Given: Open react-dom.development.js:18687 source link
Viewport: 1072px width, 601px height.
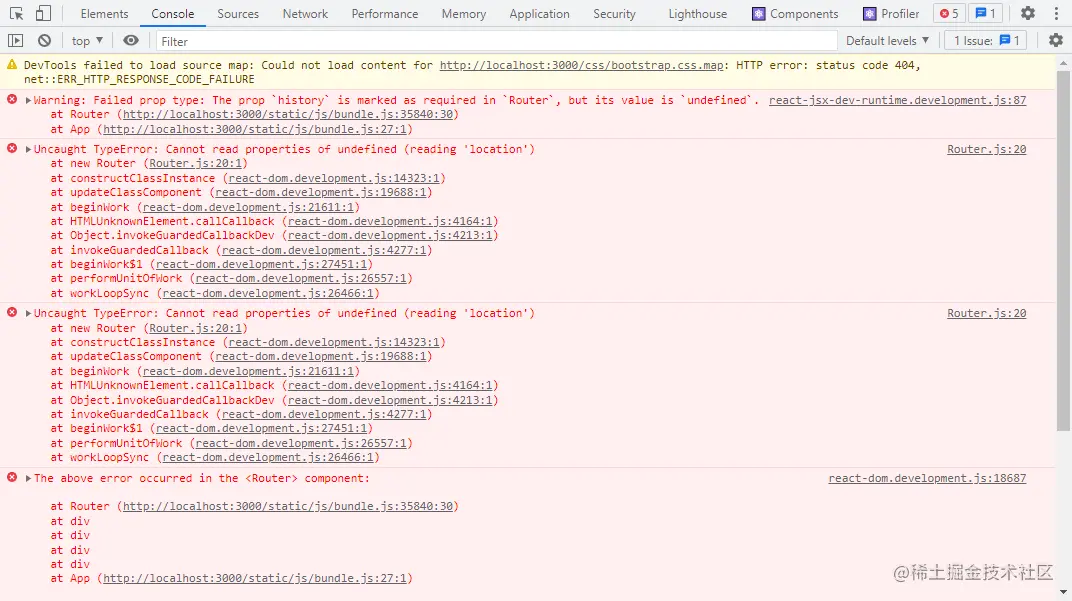Looking at the screenshot, I should (x=927, y=478).
